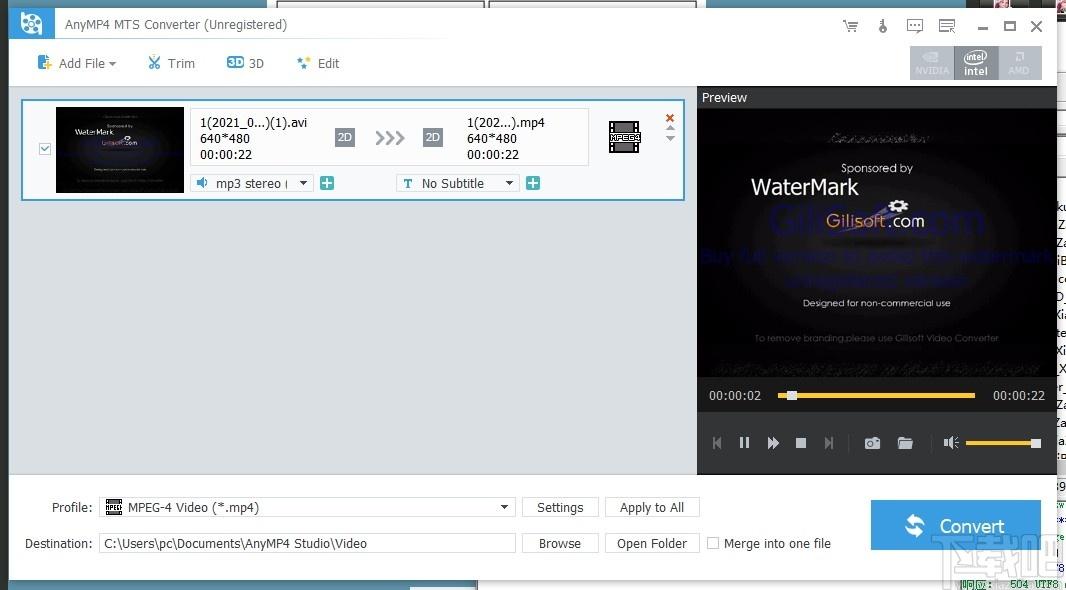Start conversion with Convert button
Viewport: 1066px width, 590px height.
[955, 525]
